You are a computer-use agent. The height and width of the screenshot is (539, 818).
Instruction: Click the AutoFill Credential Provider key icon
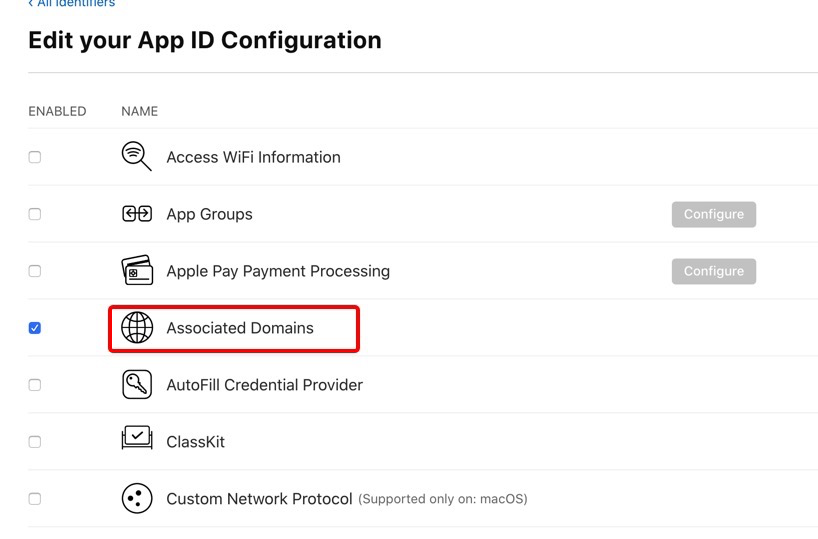coord(136,385)
